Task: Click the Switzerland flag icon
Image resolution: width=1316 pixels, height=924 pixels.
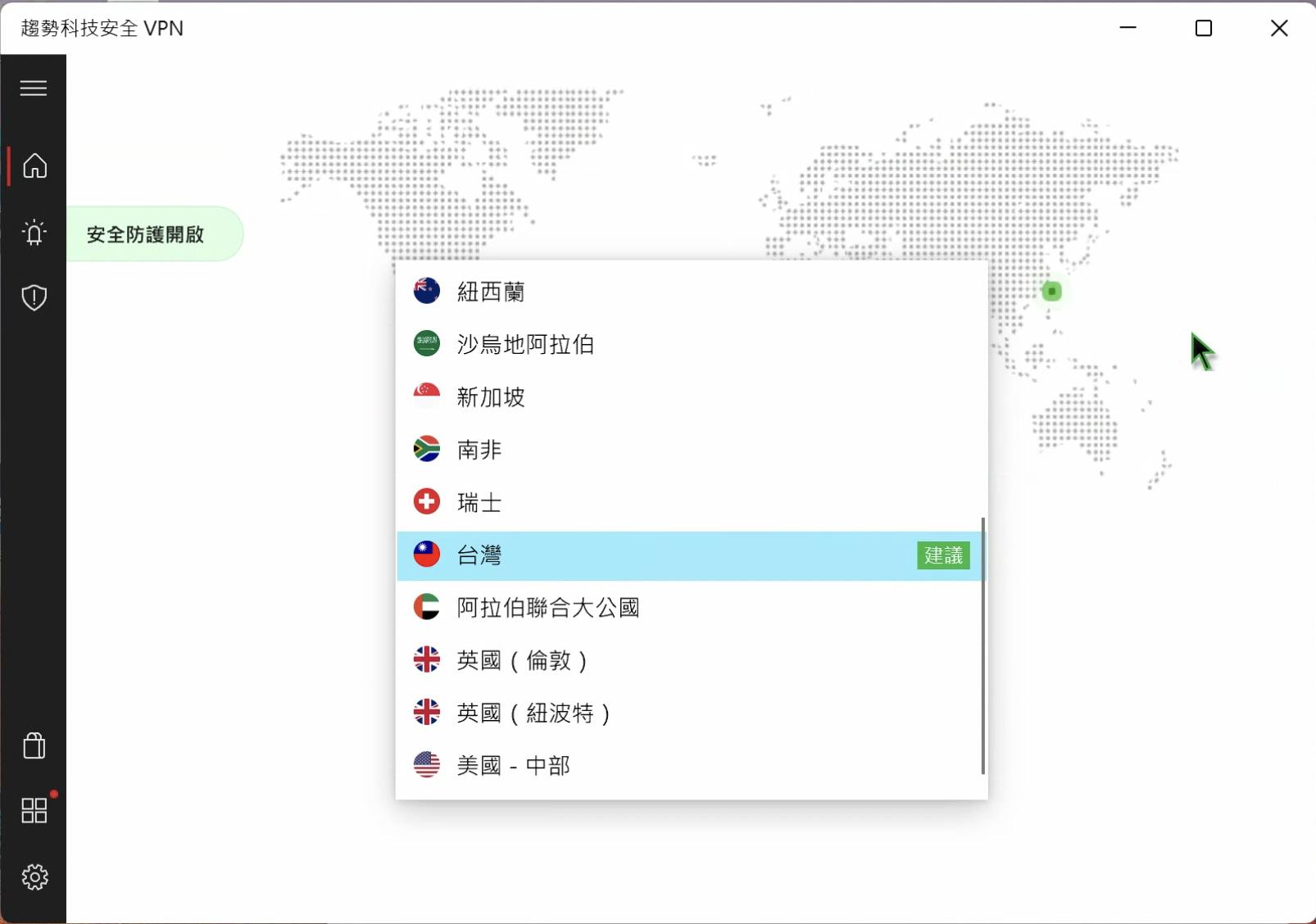Action: click(426, 501)
